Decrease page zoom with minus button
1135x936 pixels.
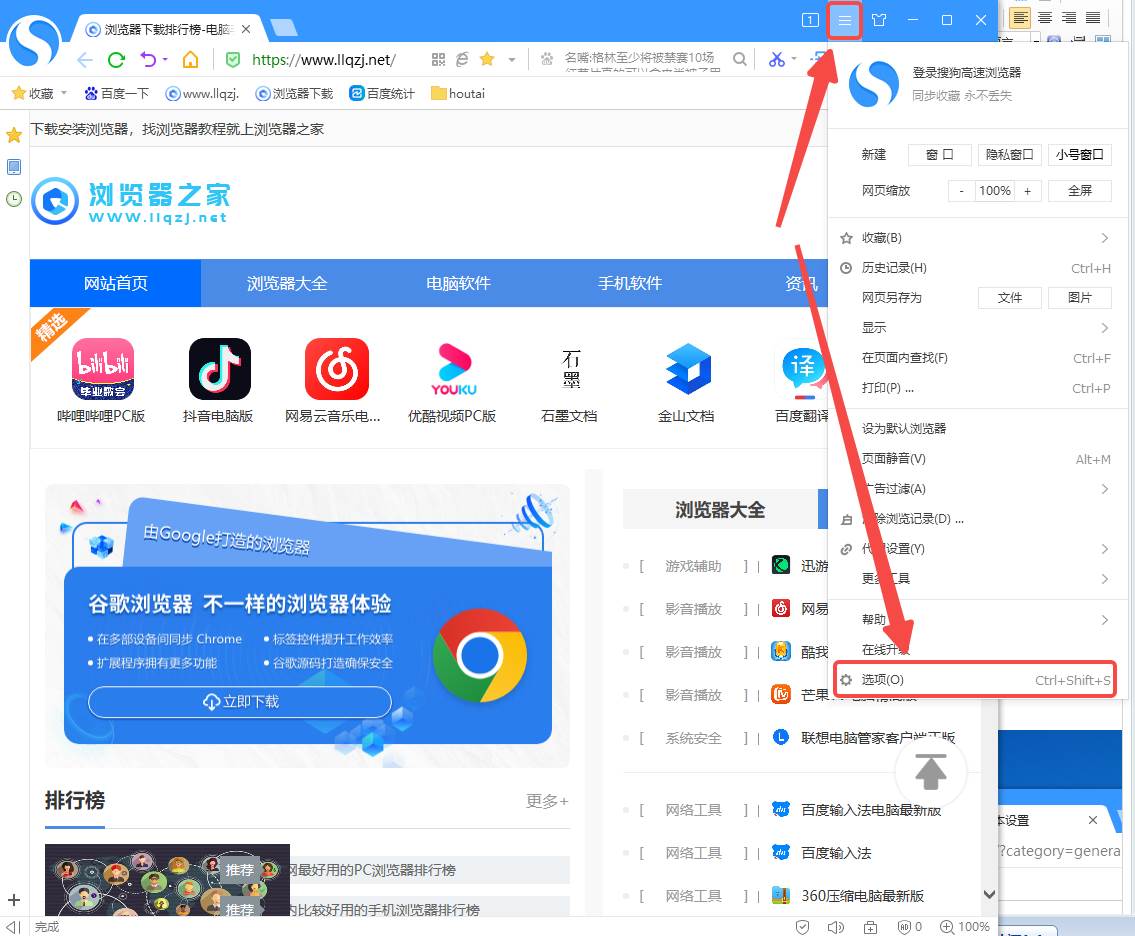[x=961, y=191]
